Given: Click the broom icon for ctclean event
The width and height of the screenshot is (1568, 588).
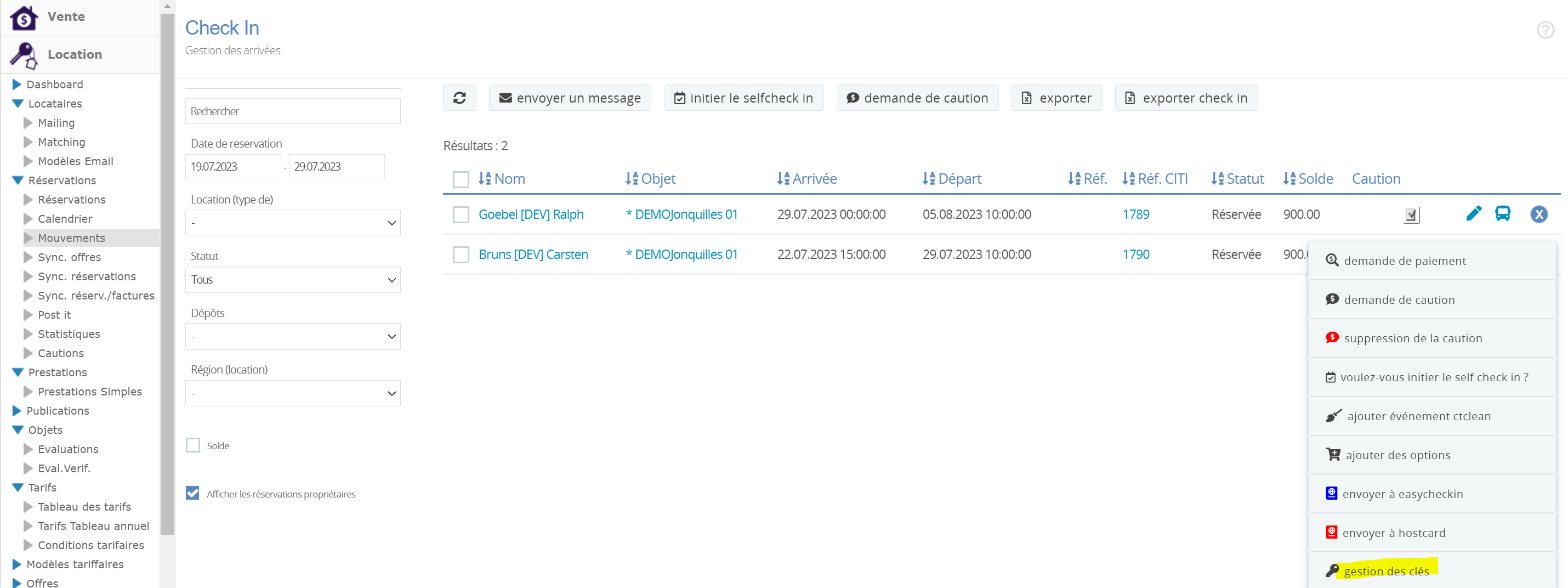Looking at the screenshot, I should [1334, 416].
